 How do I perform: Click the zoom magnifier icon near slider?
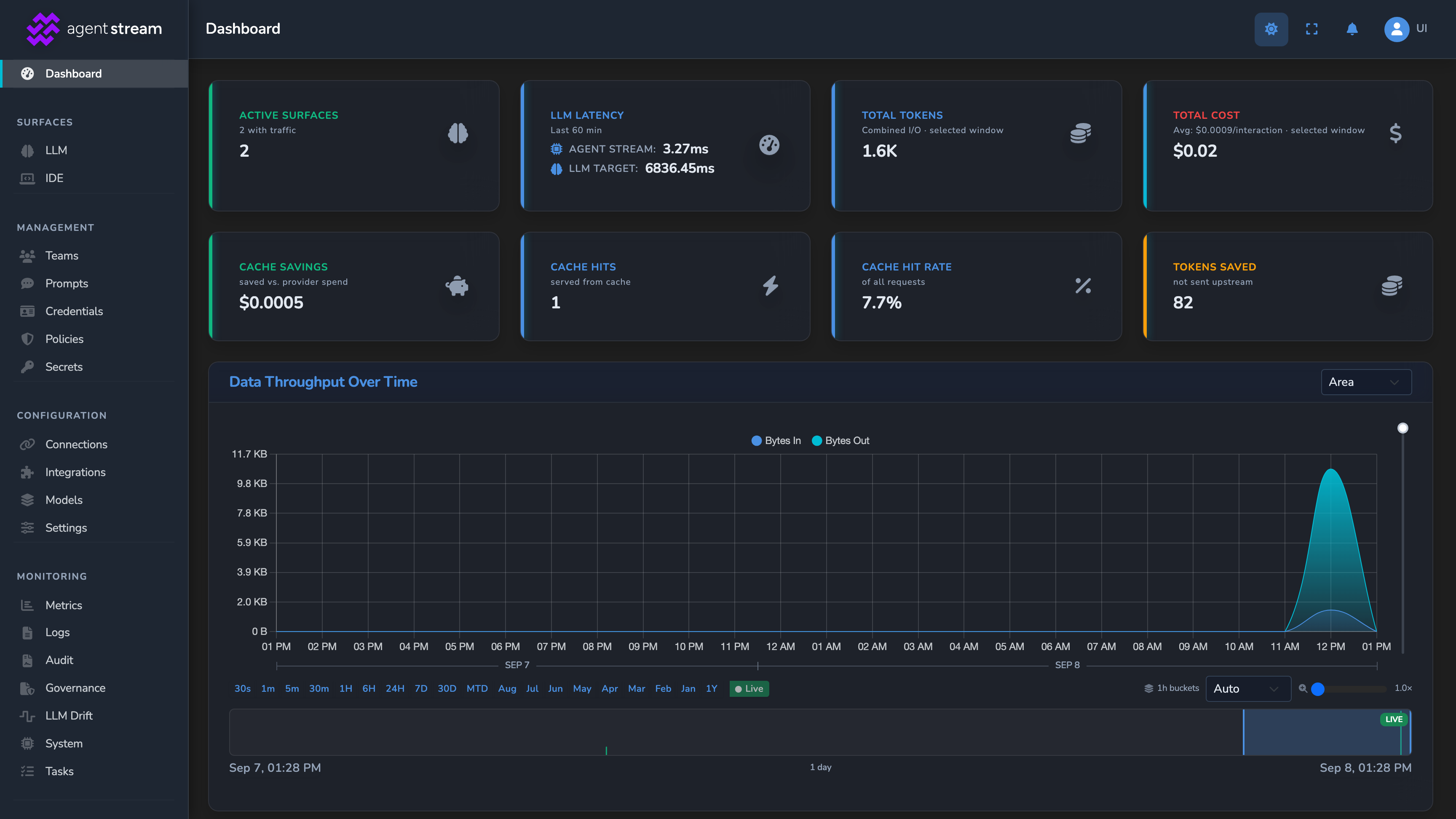[1302, 688]
